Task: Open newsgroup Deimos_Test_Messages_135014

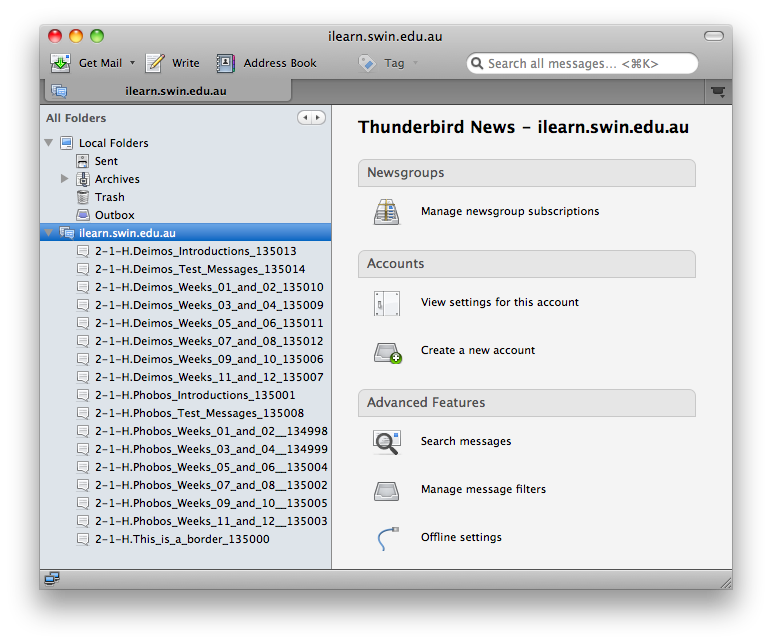Action: point(200,269)
